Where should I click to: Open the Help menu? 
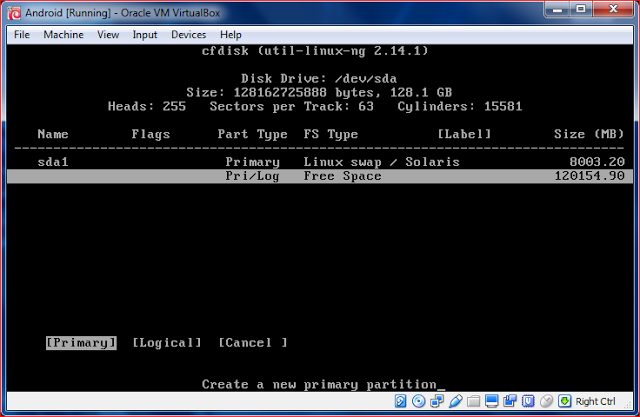click(x=231, y=35)
